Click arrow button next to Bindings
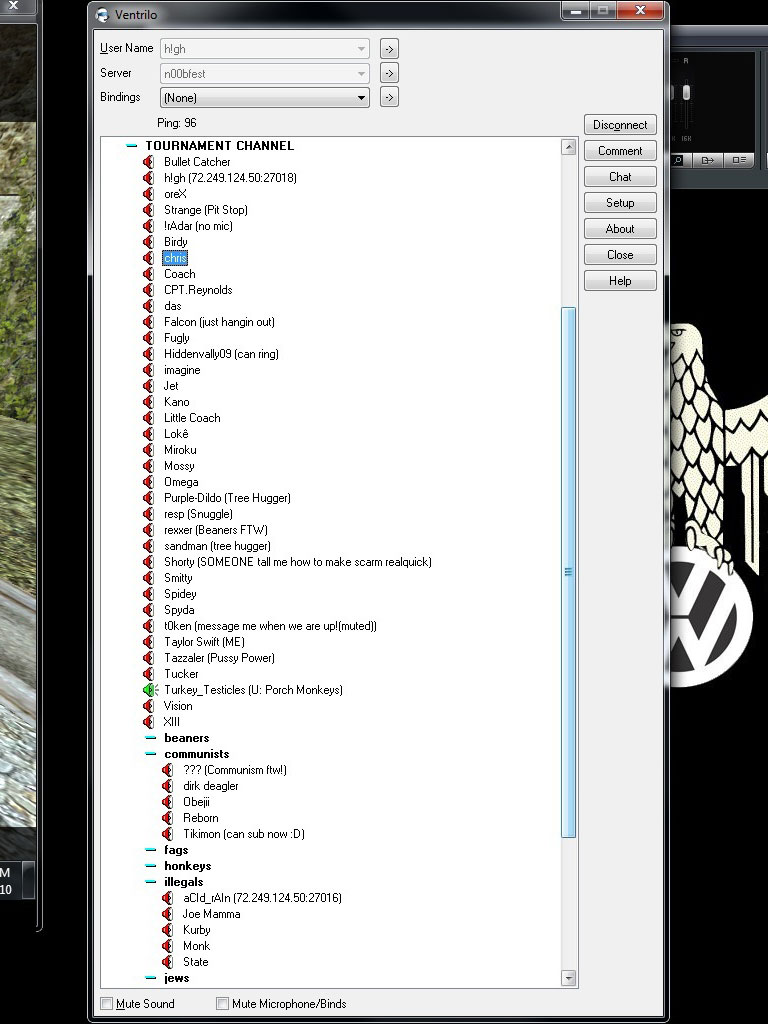The width and height of the screenshot is (768, 1028). [x=389, y=98]
